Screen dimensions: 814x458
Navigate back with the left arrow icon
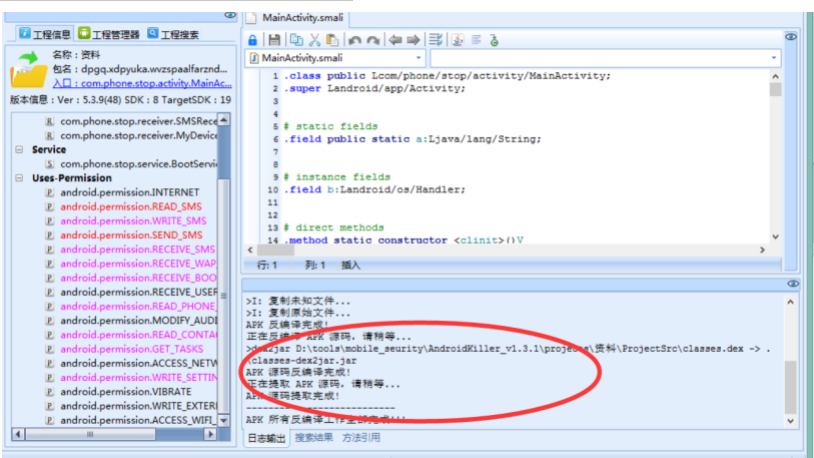396,40
